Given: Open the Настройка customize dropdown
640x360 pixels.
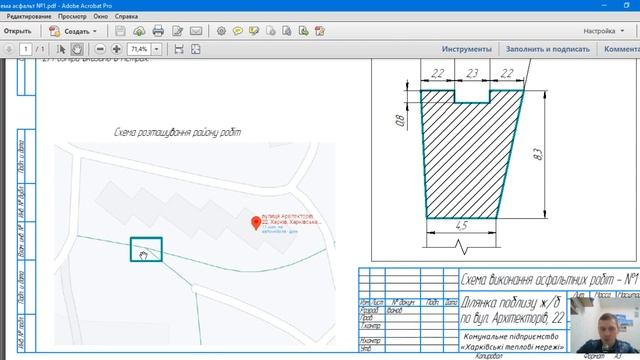Looking at the screenshot, I should (x=604, y=31).
